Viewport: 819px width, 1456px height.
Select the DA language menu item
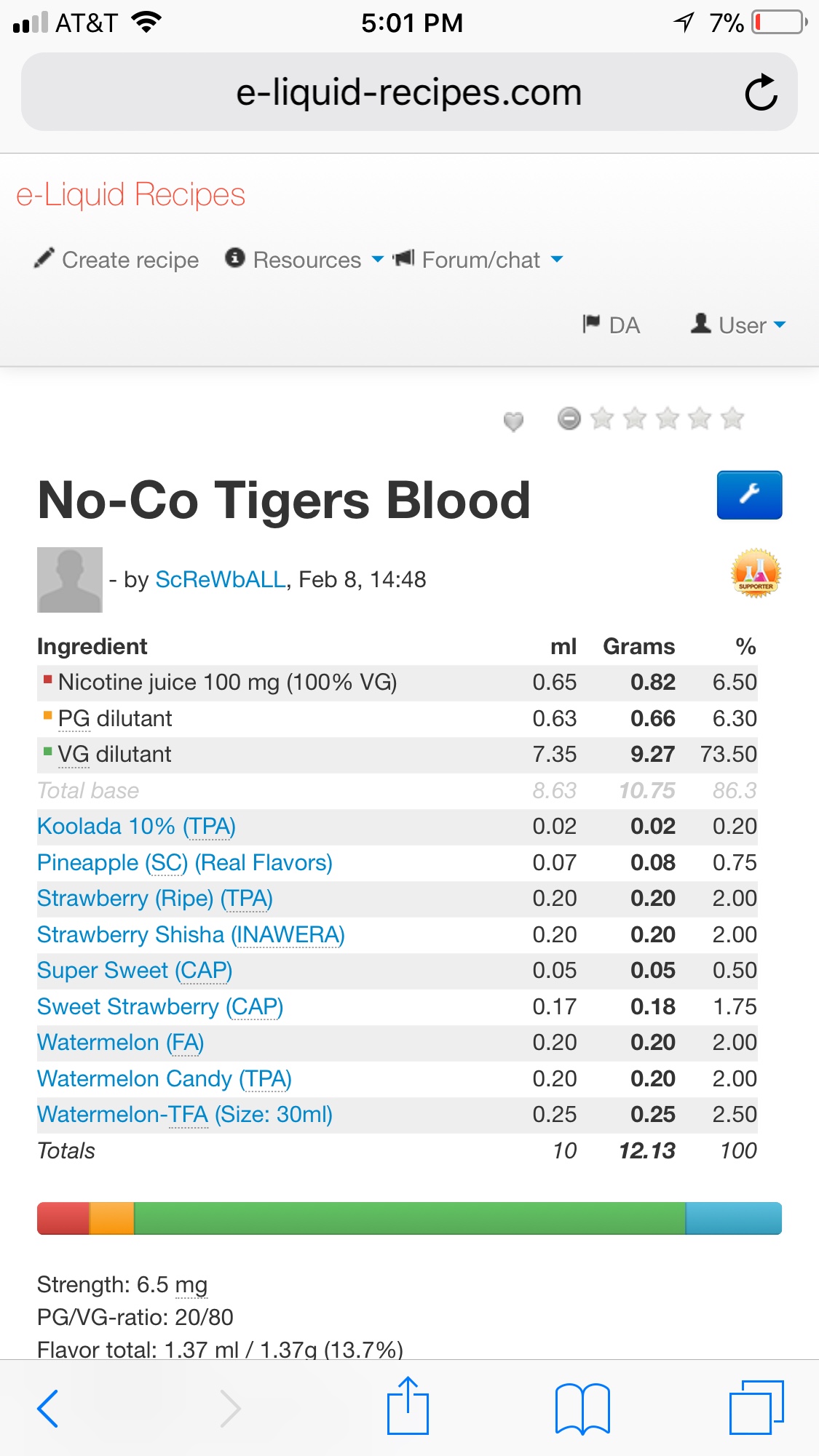[x=612, y=325]
